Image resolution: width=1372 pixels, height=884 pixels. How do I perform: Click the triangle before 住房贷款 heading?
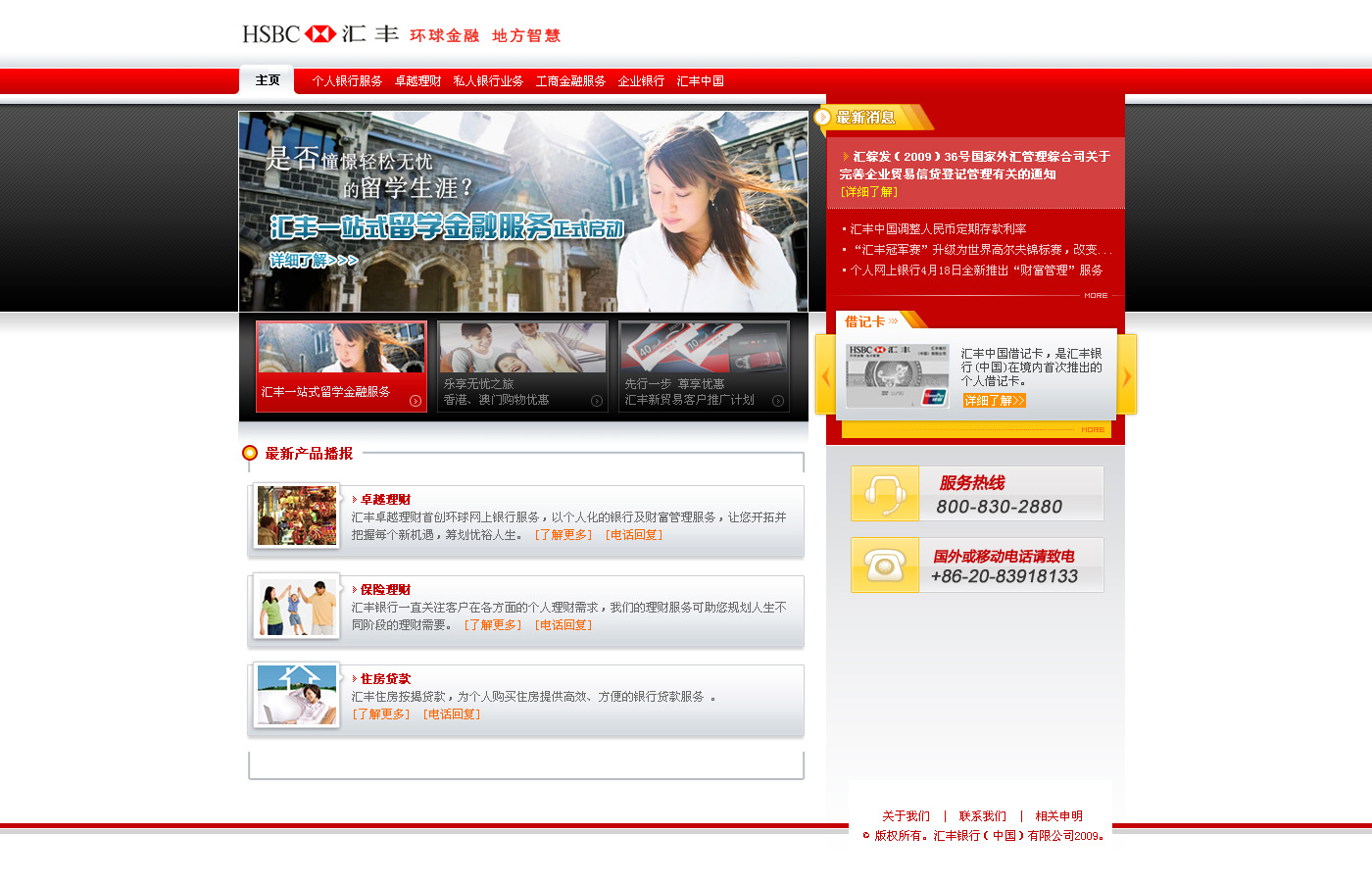[x=355, y=679]
